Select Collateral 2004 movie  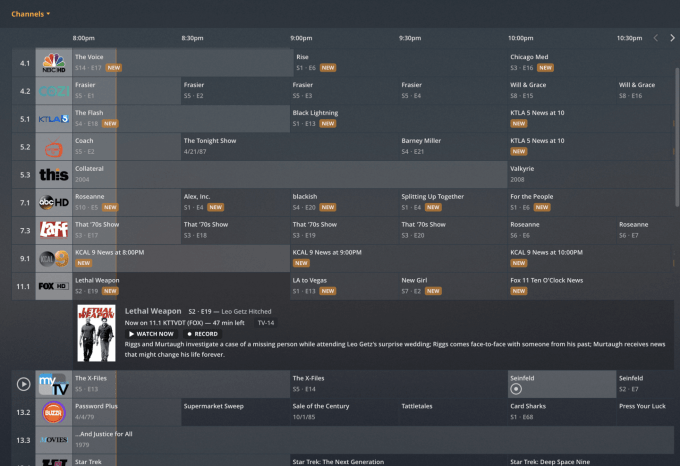click(290, 174)
